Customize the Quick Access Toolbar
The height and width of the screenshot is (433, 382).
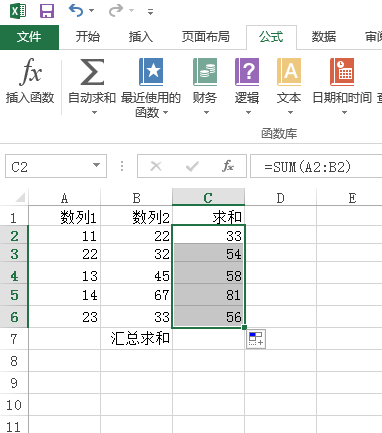[150, 12]
